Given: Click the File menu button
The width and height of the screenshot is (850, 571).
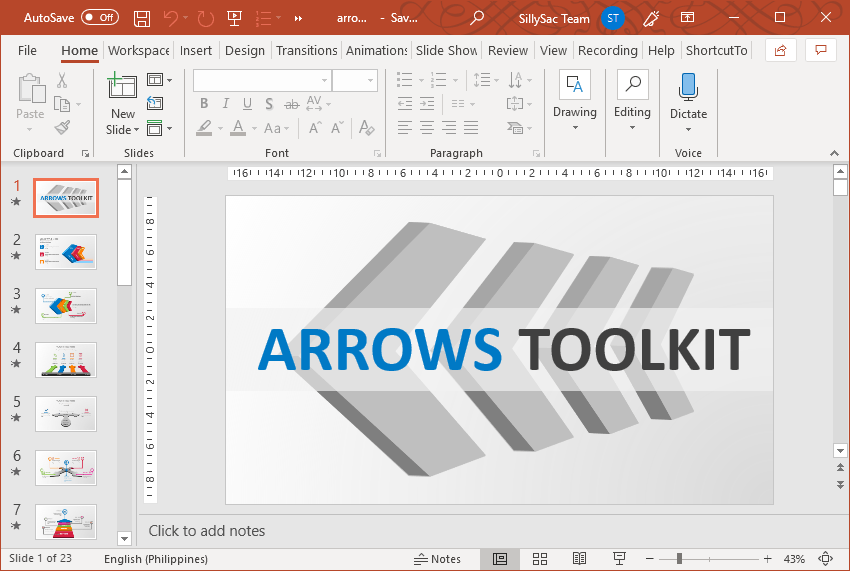Looking at the screenshot, I should (27, 50).
